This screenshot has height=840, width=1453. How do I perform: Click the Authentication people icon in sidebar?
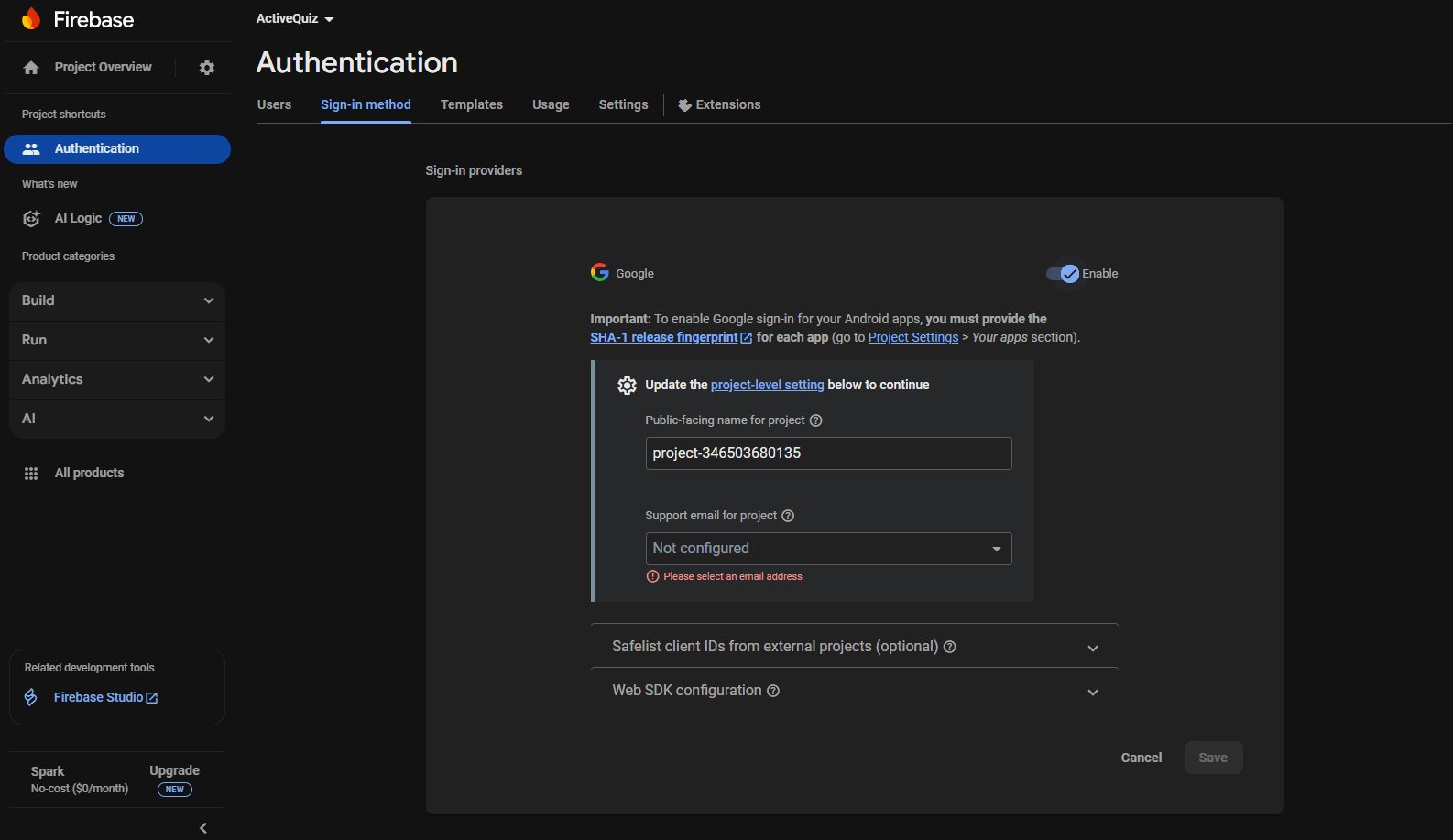click(31, 148)
